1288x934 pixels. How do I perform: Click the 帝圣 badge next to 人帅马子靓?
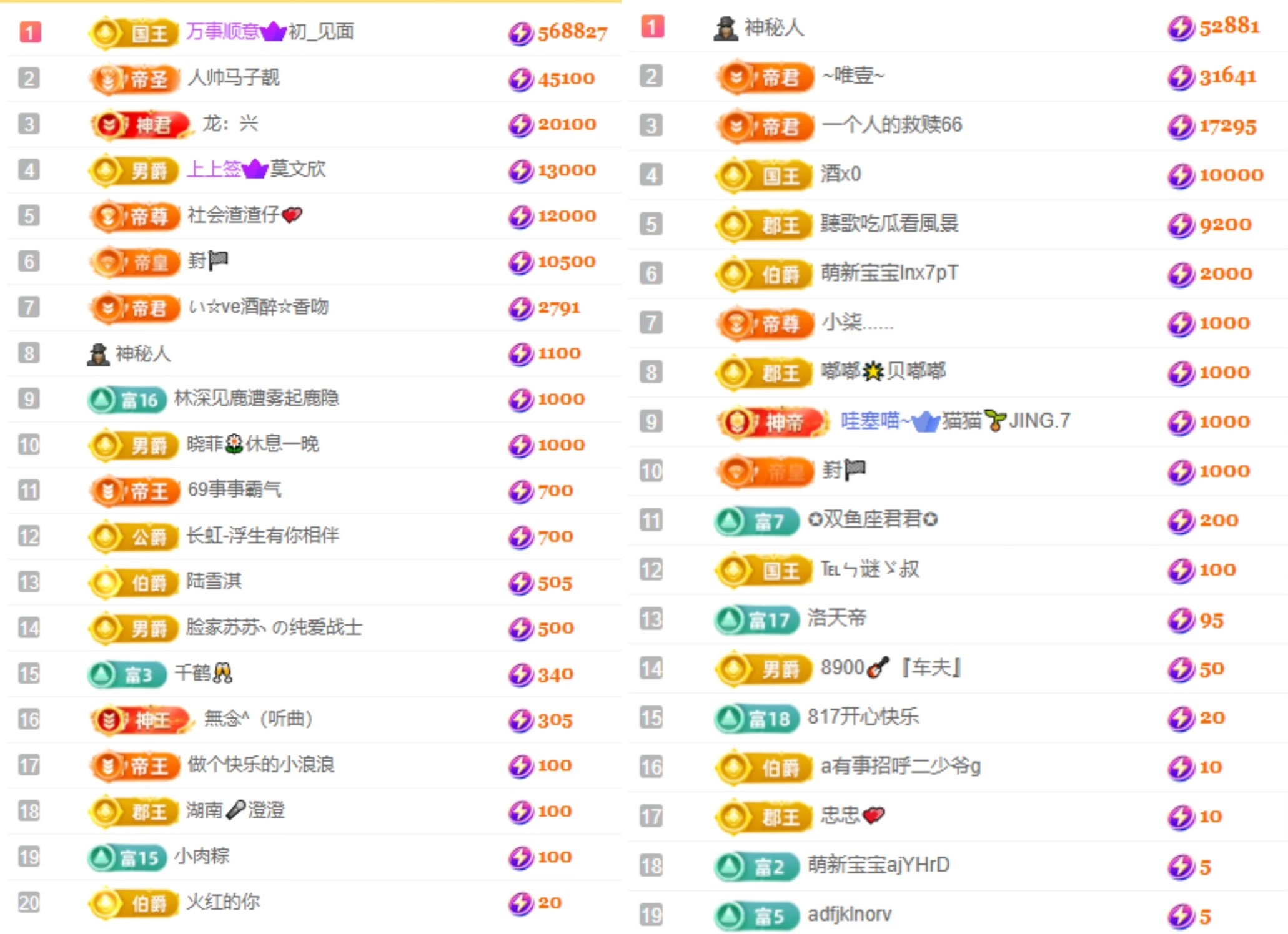pyautogui.click(x=134, y=79)
